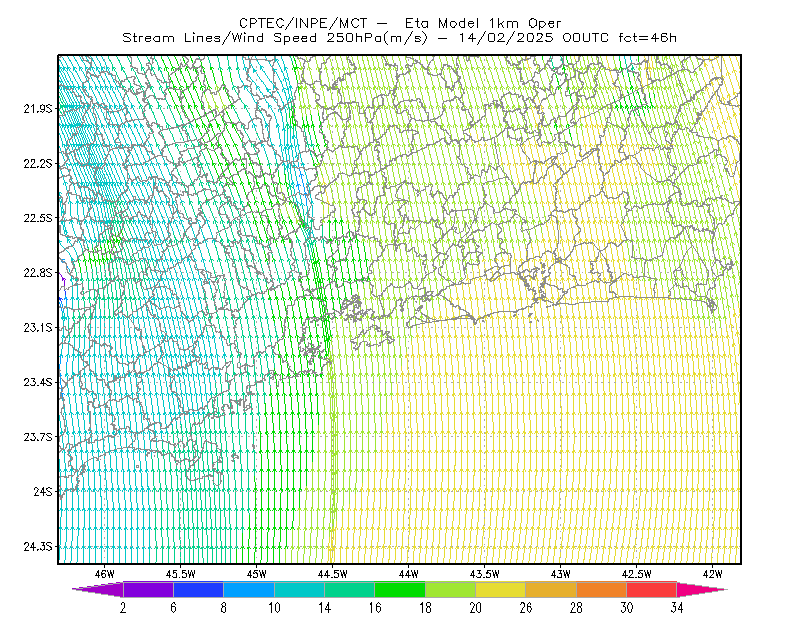Screen dimensions: 800x618
Task: Select the '23.7S' latitude label
Action: pos(38,437)
